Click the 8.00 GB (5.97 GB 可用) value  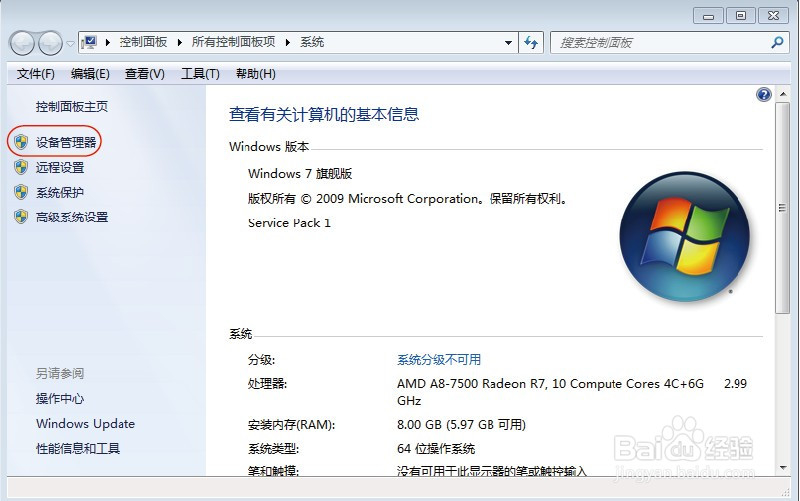click(x=461, y=424)
